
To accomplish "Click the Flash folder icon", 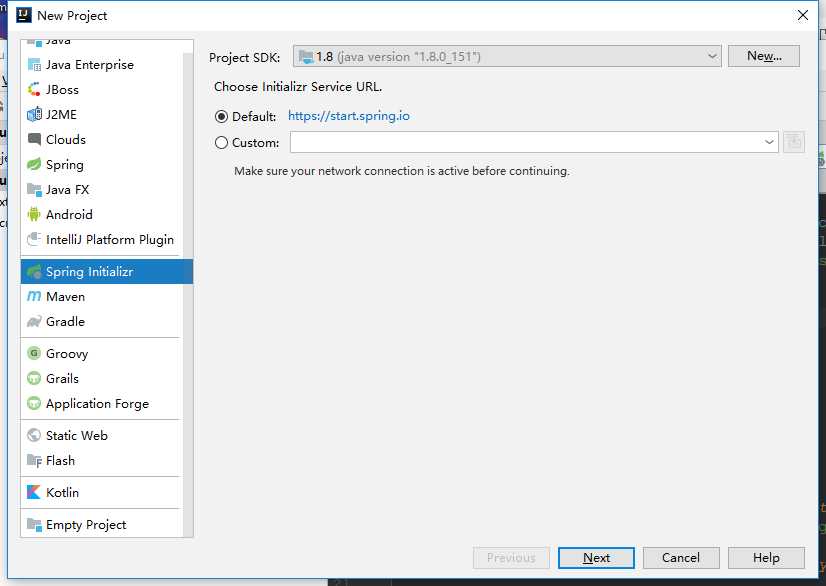I will click(x=34, y=461).
